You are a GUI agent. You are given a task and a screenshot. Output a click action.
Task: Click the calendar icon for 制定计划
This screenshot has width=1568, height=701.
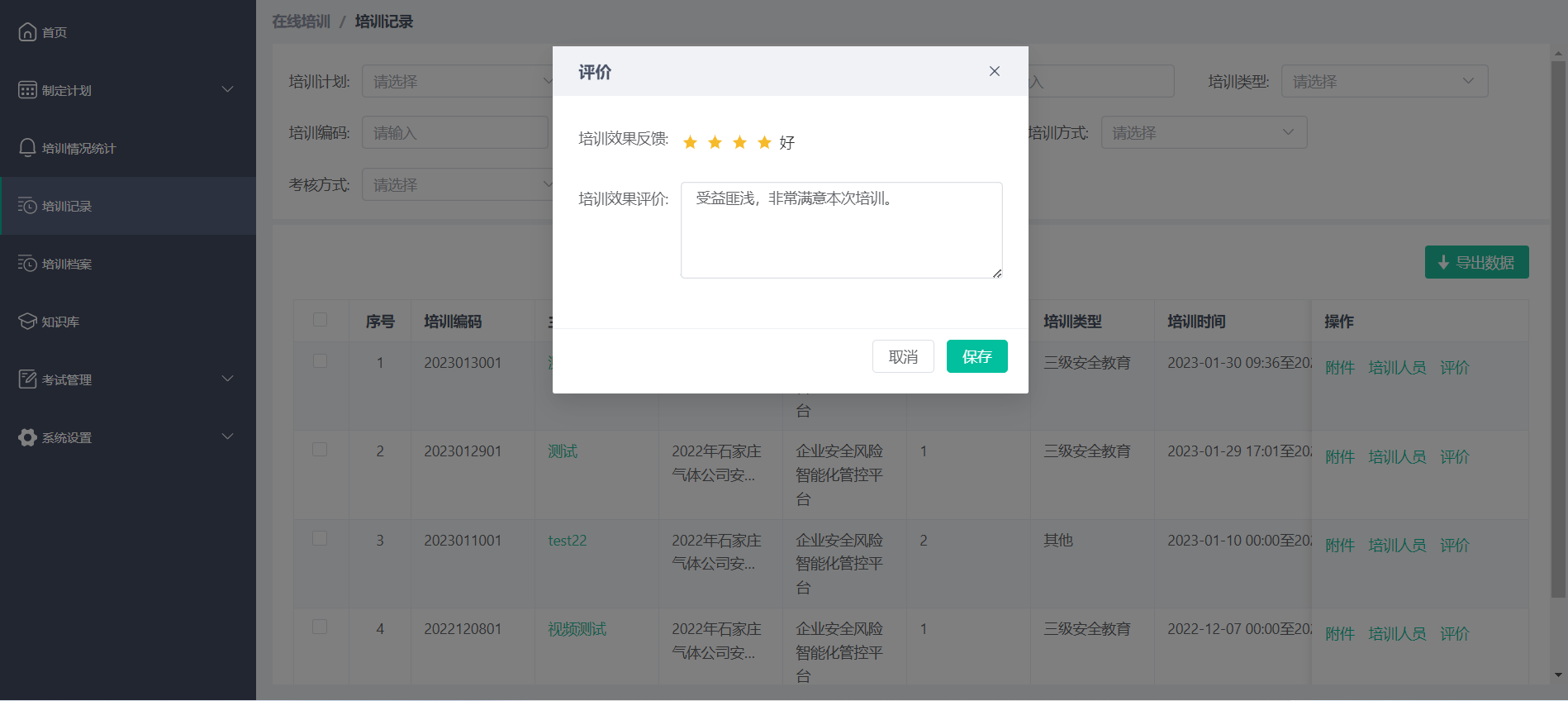(27, 90)
